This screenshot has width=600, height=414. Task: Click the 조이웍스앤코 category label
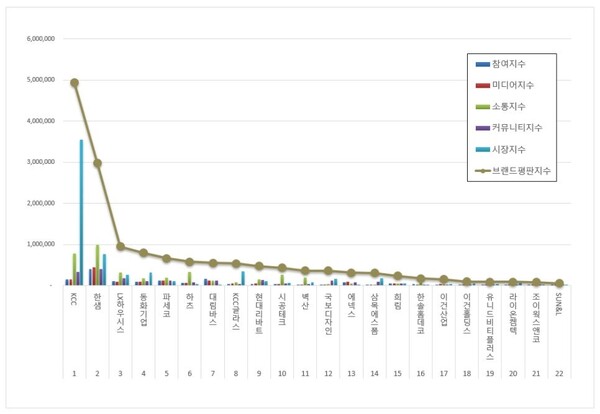pos(536,318)
